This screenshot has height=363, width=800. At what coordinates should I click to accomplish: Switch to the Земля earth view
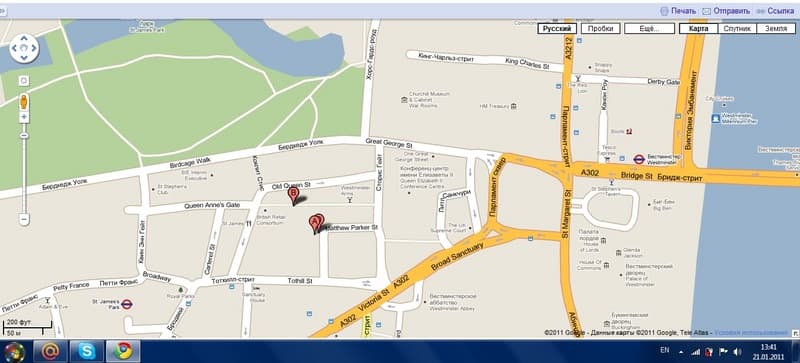pos(776,29)
